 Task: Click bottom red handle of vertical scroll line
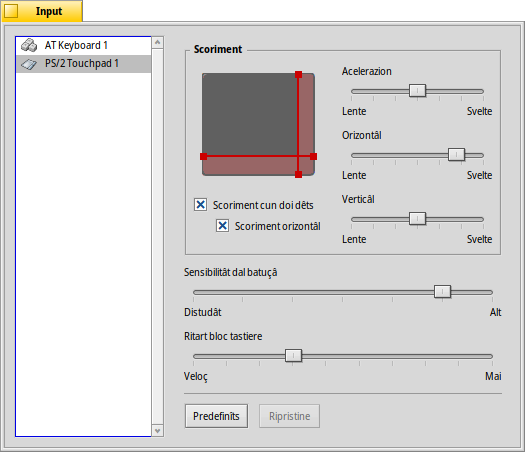point(298,174)
